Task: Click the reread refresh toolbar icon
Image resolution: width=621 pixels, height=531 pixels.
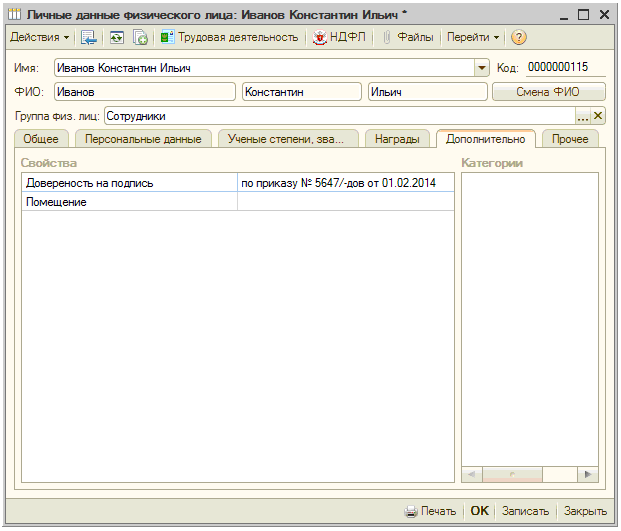Action: [x=116, y=38]
